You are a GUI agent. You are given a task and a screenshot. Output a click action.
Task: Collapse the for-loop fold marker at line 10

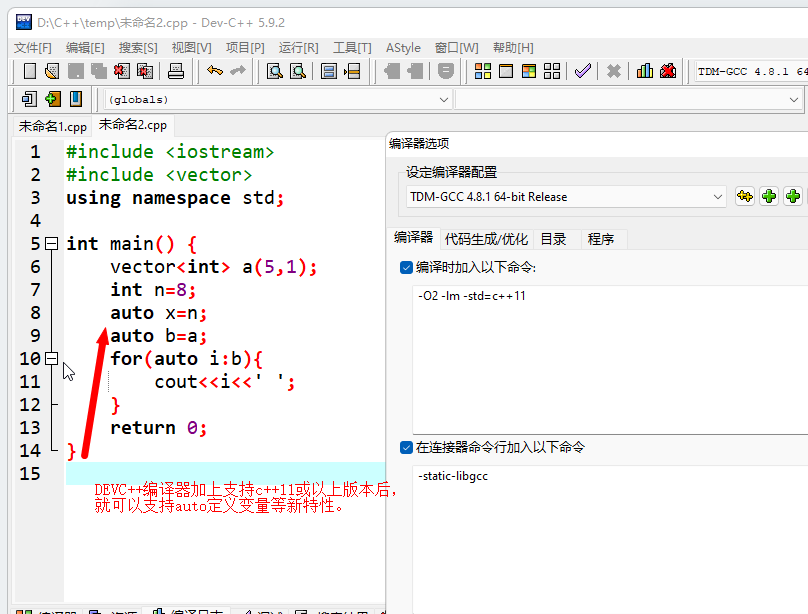[52, 359]
